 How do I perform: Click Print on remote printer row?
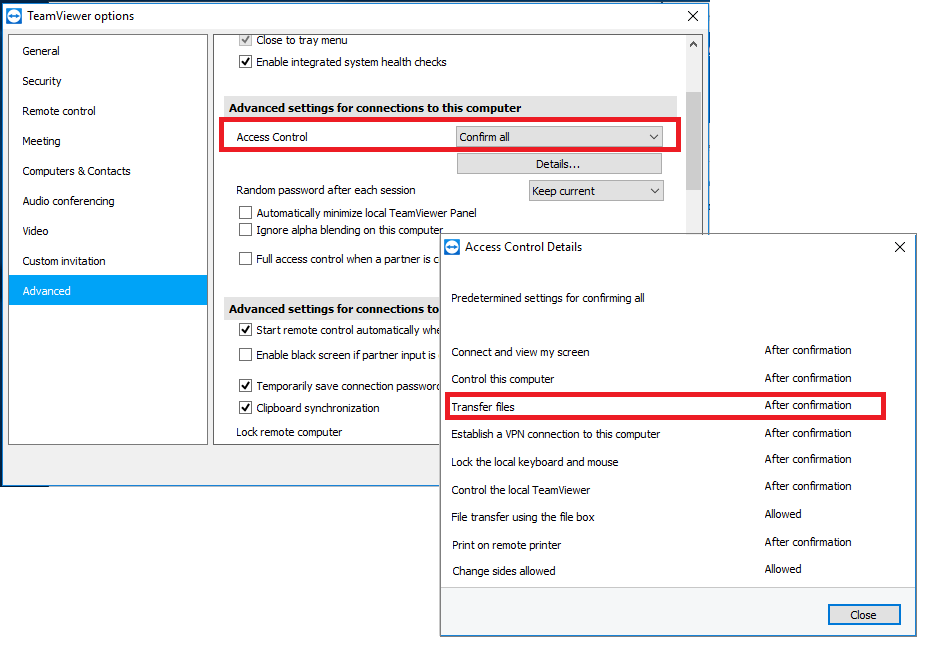pos(651,544)
